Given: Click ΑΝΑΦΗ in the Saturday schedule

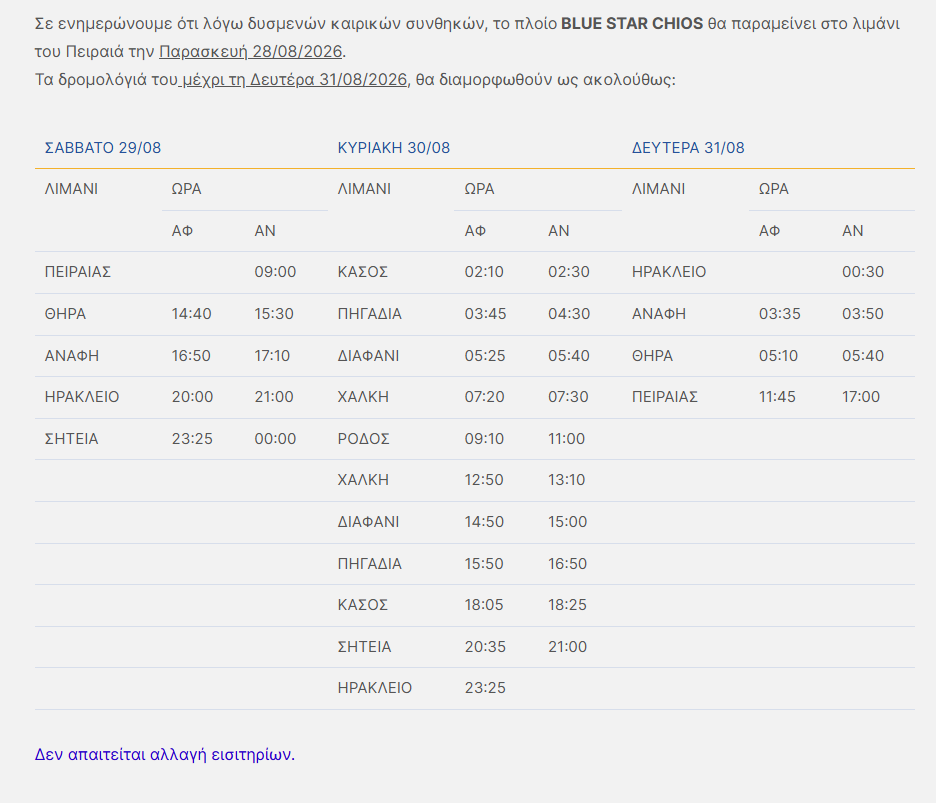Looking at the screenshot, I should (72, 356).
